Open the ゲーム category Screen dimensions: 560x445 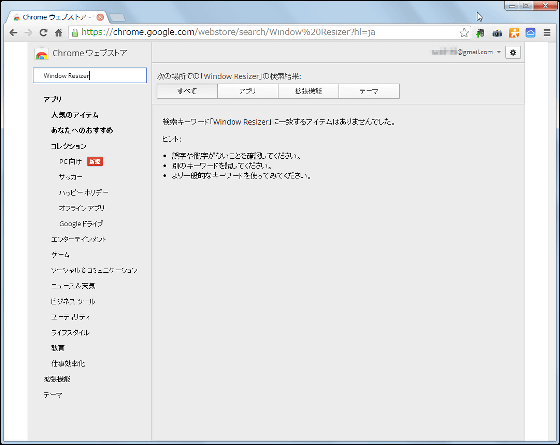pyautogui.click(x=60, y=255)
